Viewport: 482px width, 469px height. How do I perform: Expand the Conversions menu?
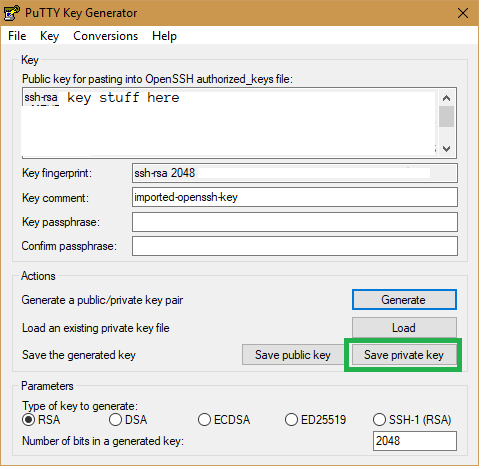[x=105, y=36]
